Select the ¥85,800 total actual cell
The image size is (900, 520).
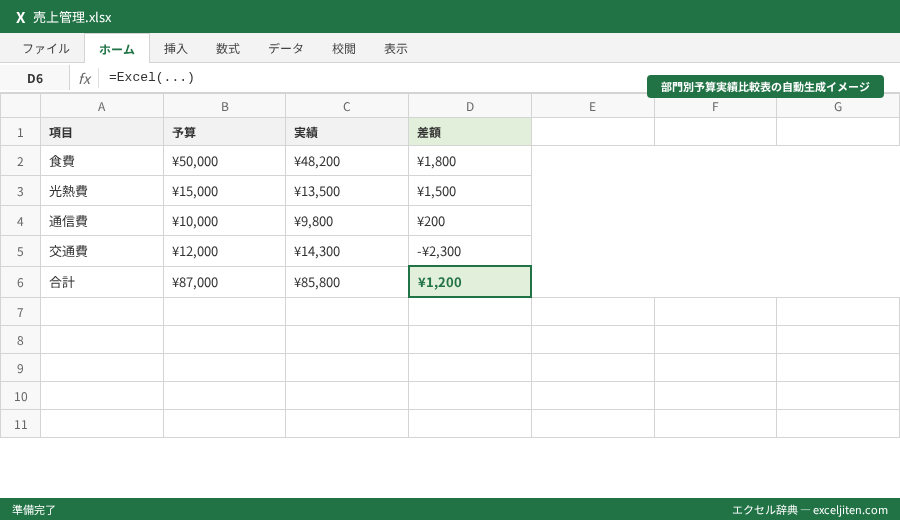click(x=347, y=282)
